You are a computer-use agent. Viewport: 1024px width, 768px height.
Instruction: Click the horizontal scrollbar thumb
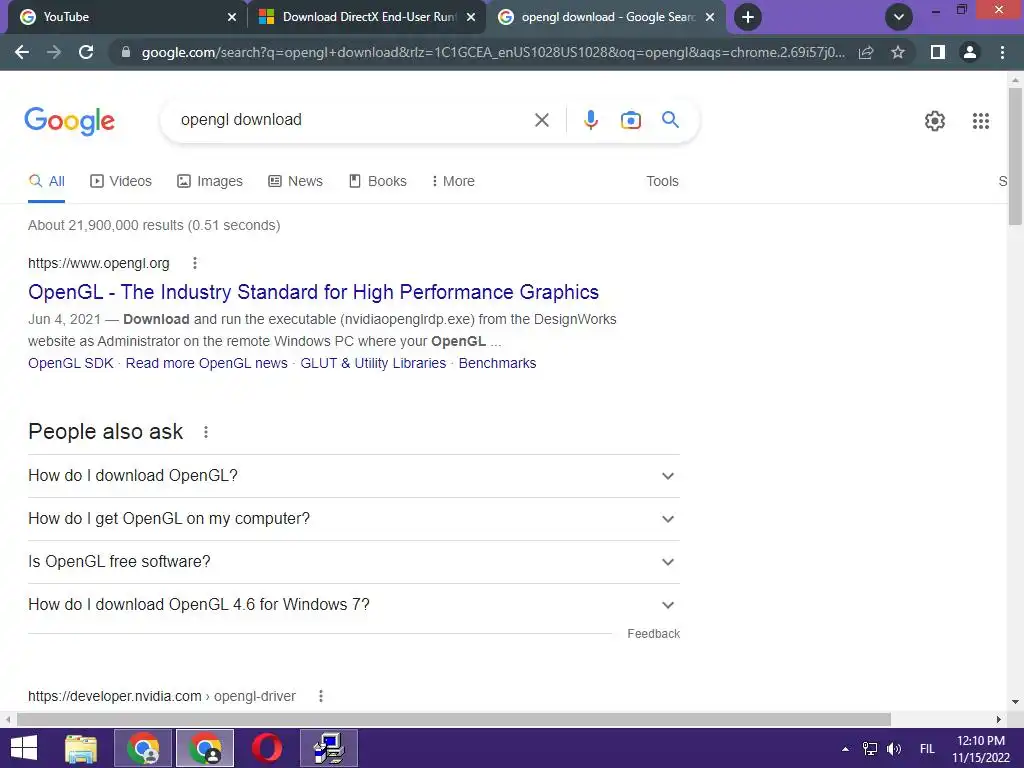(x=454, y=719)
